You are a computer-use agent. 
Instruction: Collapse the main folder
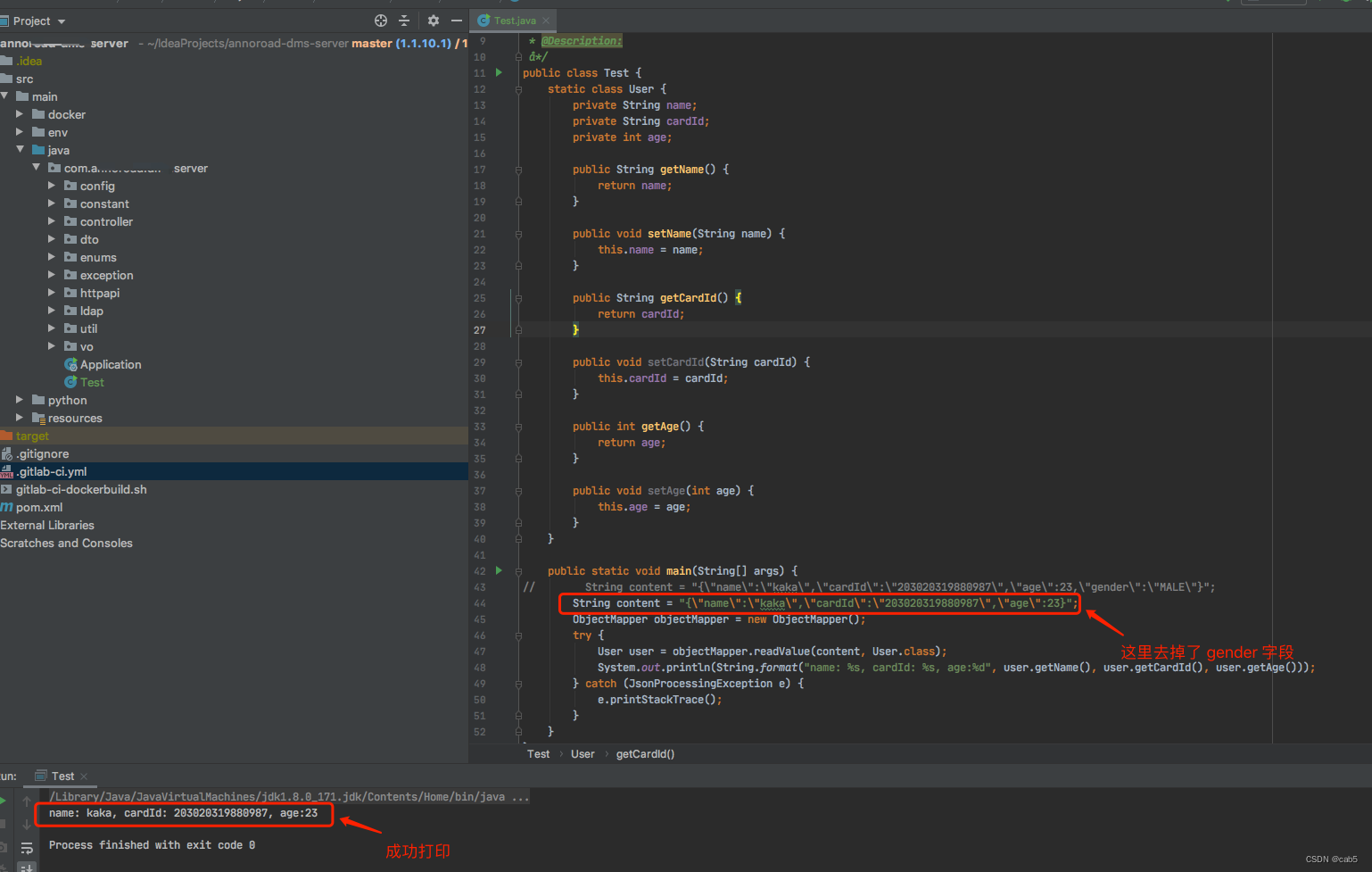[x=4, y=96]
